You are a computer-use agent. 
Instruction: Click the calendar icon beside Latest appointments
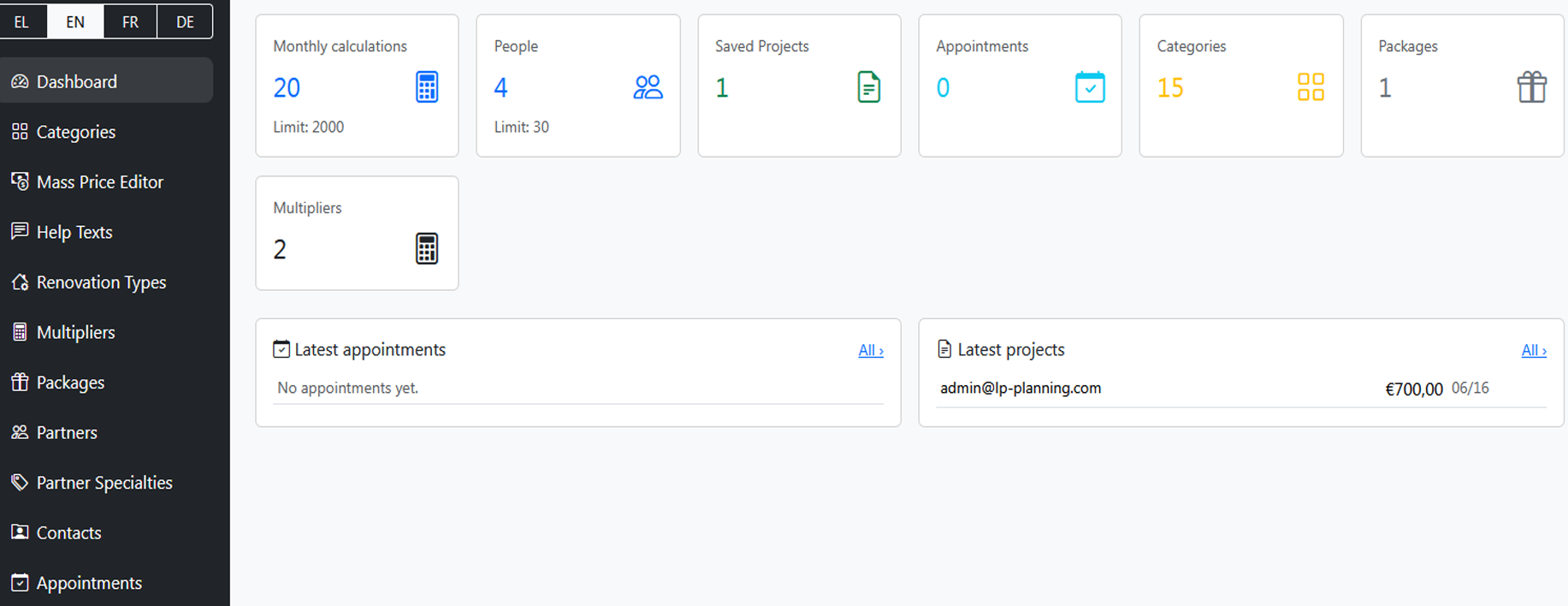(x=281, y=349)
